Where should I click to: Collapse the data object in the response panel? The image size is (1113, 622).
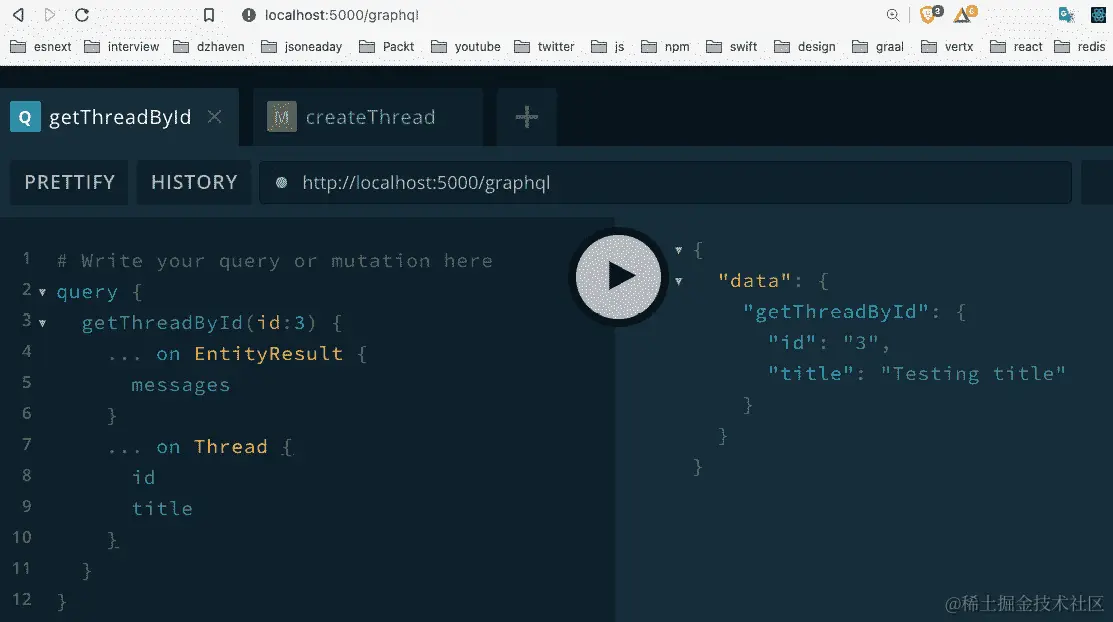679,280
